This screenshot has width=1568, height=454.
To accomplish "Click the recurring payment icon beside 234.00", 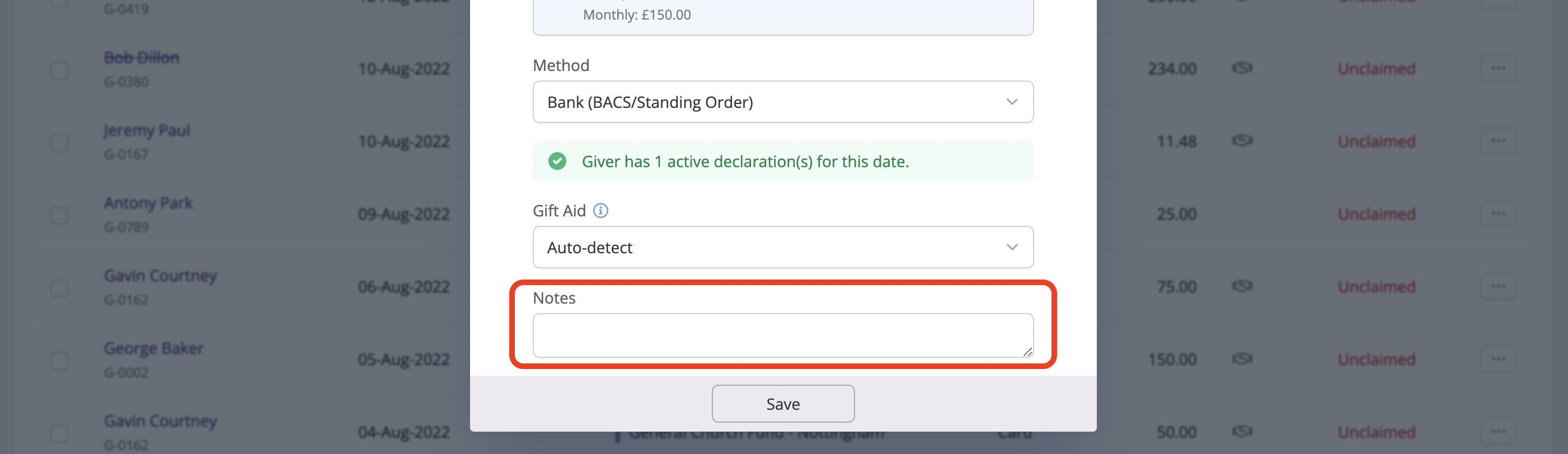I will coord(1242,68).
